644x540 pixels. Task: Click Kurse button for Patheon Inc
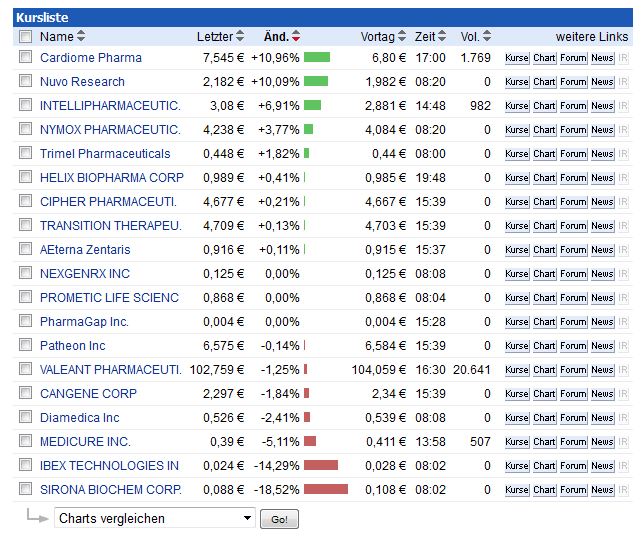tap(516, 346)
